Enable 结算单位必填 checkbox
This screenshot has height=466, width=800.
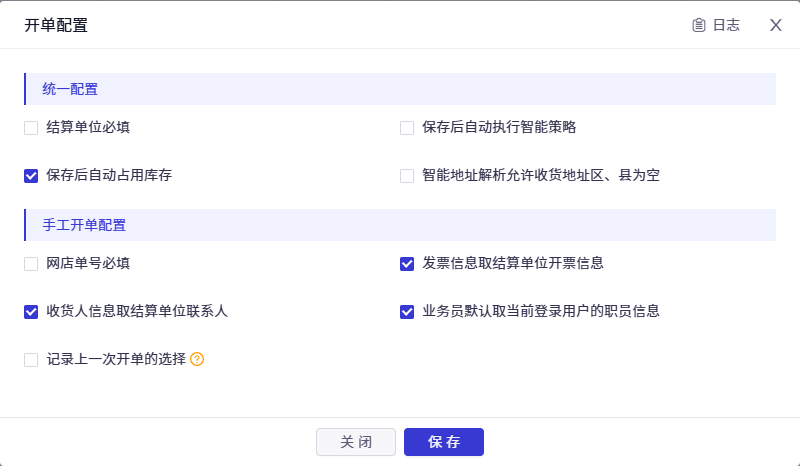31,128
